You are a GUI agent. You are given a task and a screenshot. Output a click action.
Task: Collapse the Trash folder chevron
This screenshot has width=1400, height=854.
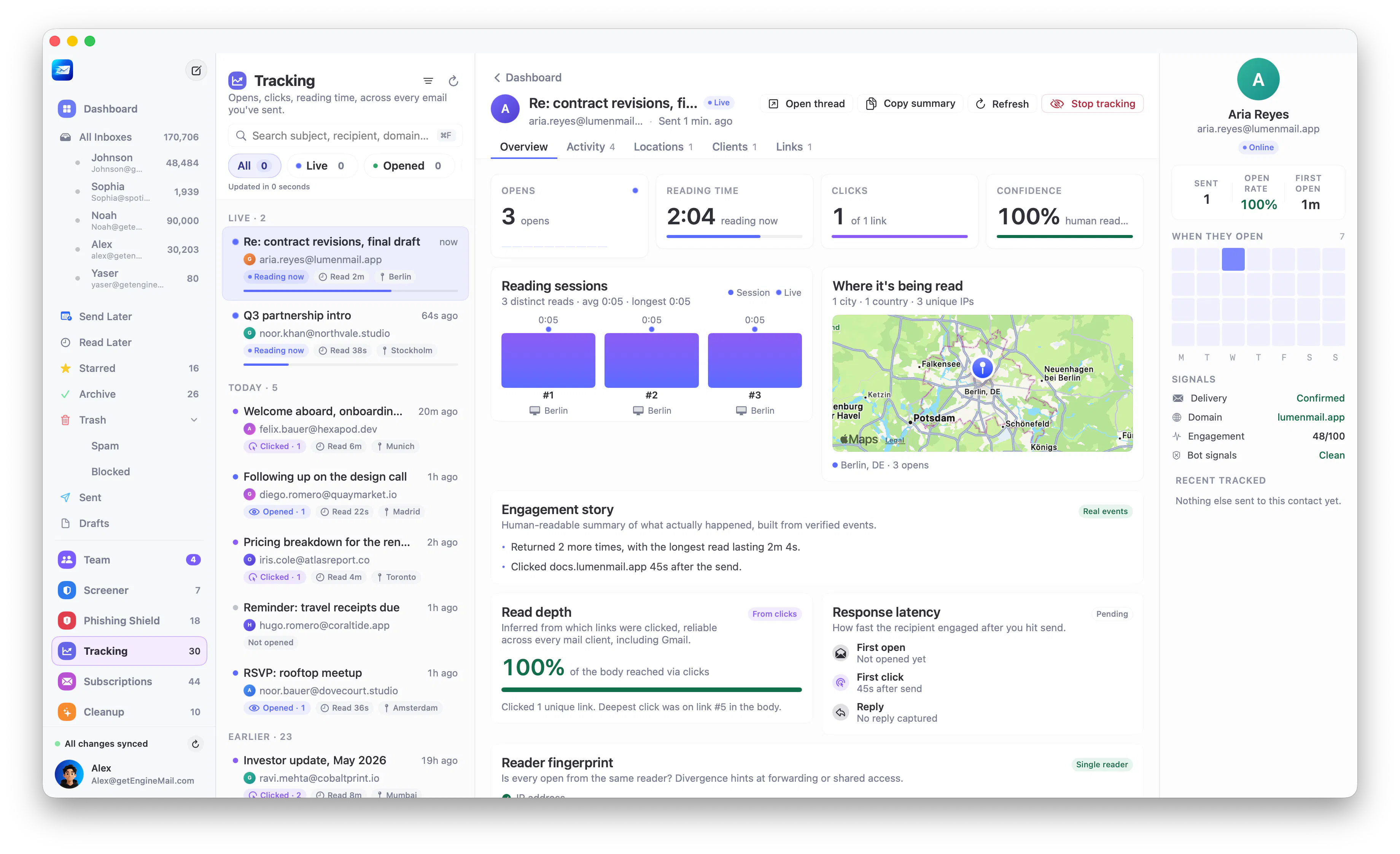point(194,420)
